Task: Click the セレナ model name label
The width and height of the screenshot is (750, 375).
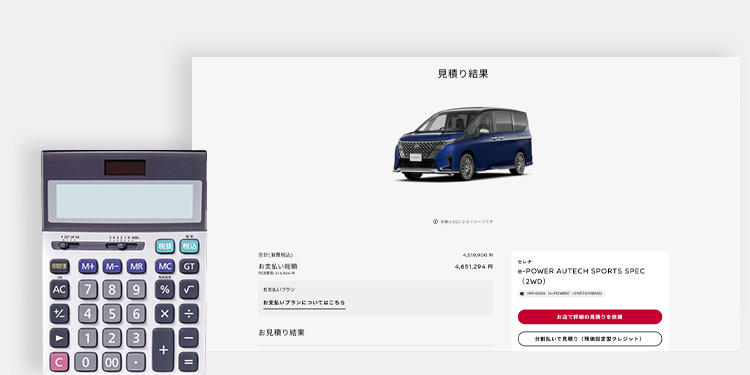Action: (525, 262)
